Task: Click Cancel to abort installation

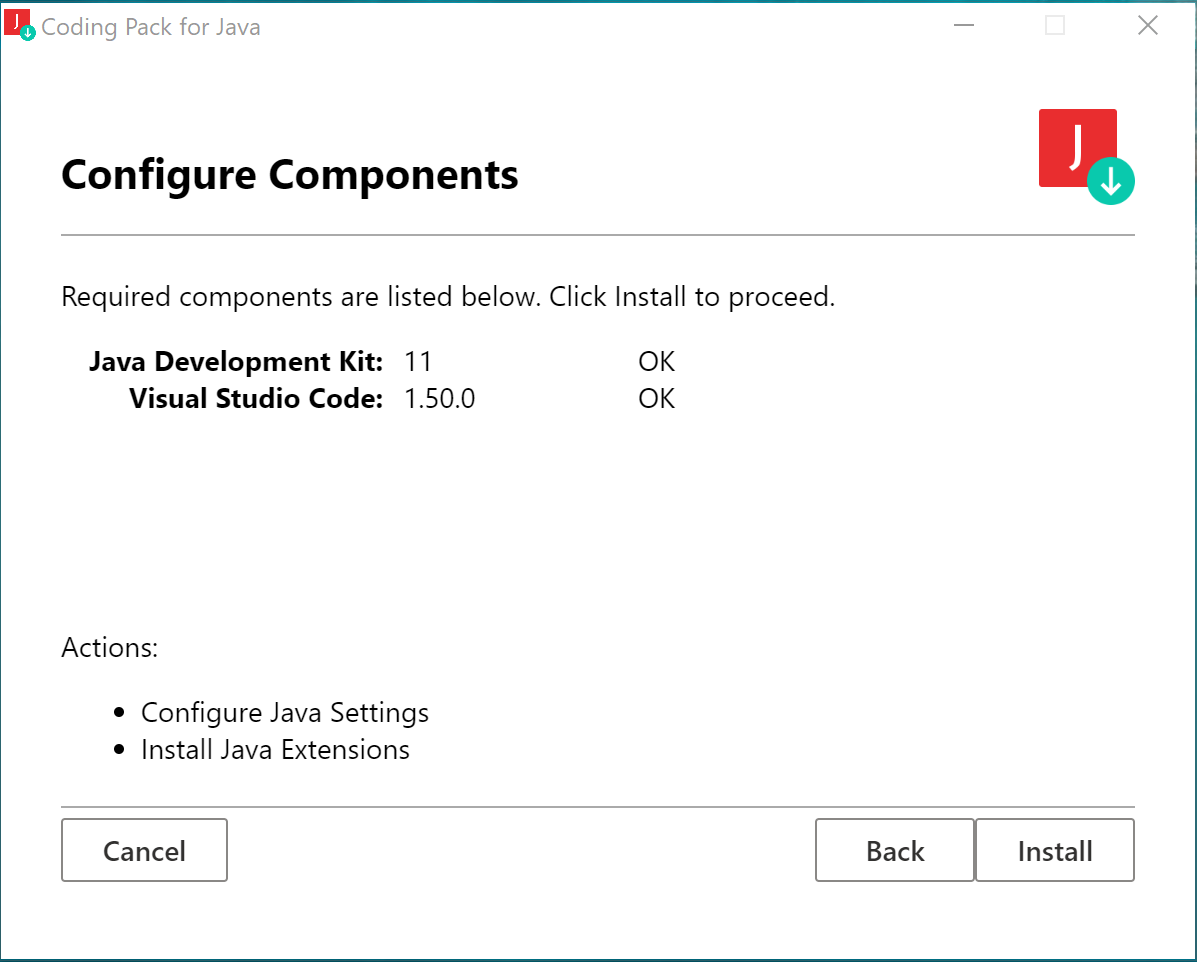Action: click(x=144, y=850)
